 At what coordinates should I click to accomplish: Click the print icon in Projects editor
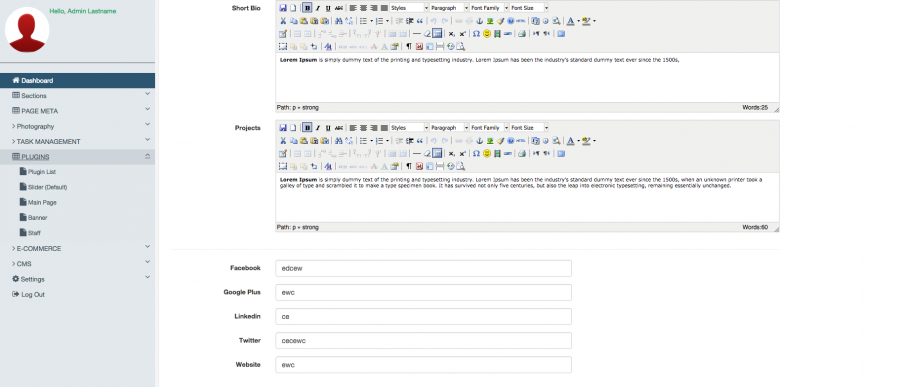(522, 153)
